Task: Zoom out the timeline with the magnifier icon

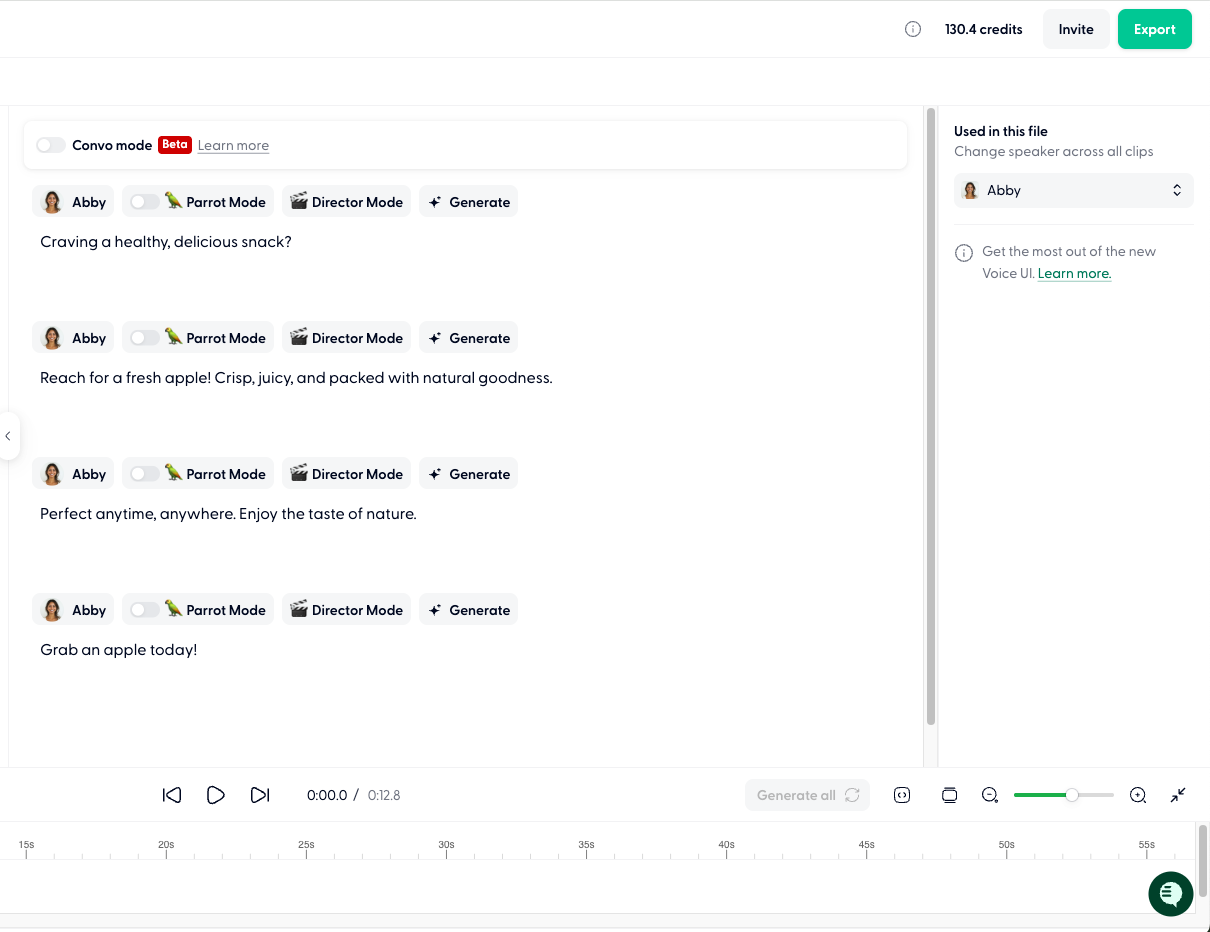Action: coord(990,795)
